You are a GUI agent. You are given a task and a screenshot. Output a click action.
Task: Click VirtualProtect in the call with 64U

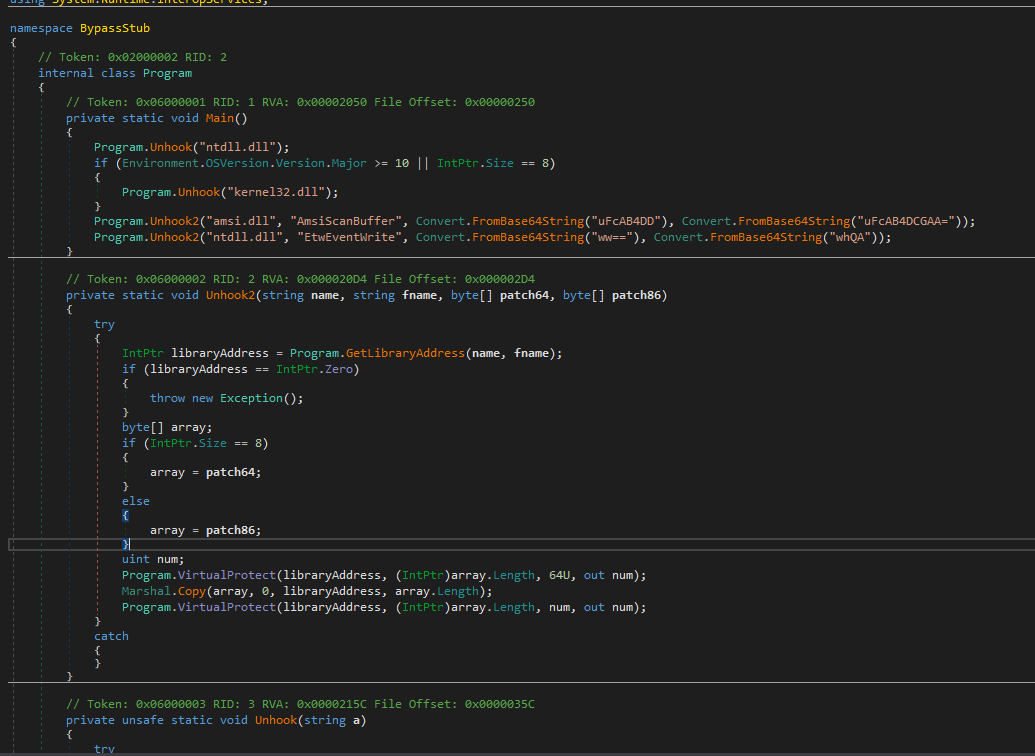point(226,575)
